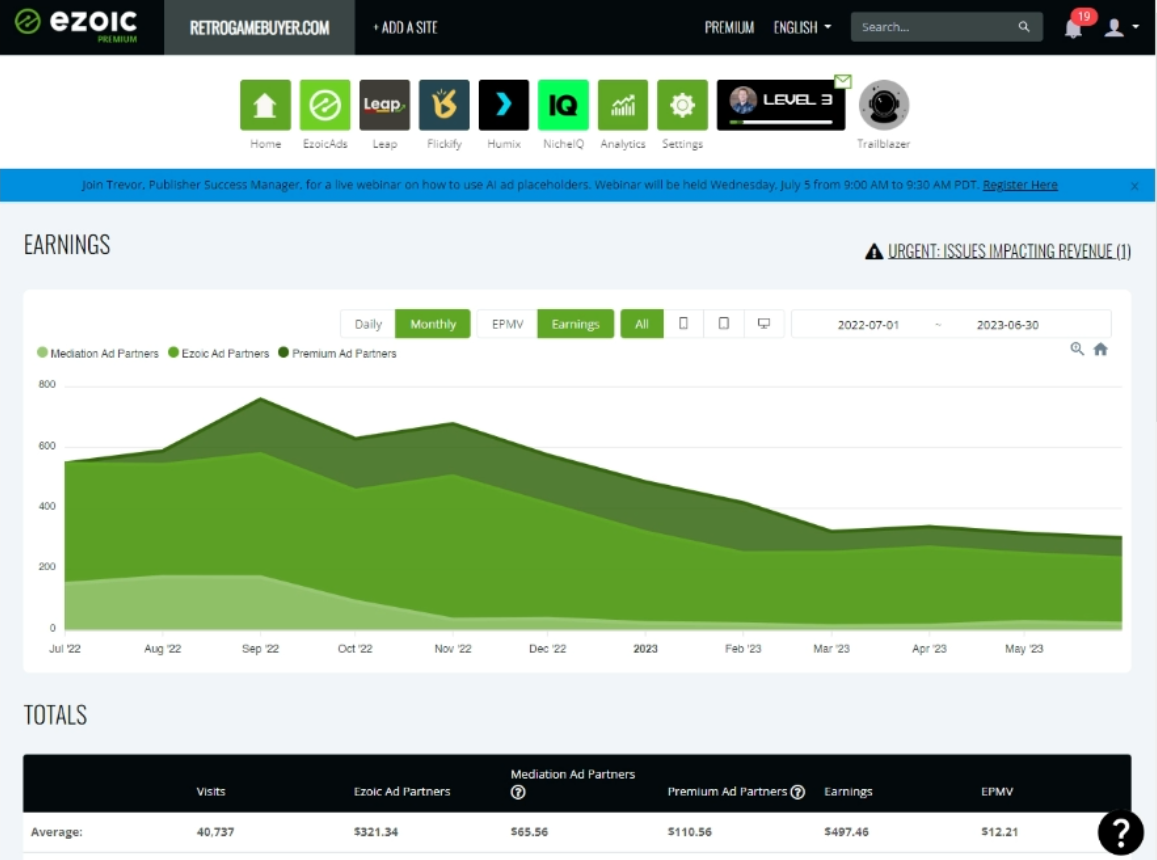Open the Settings gear icon
1157x860 pixels.
pos(683,105)
